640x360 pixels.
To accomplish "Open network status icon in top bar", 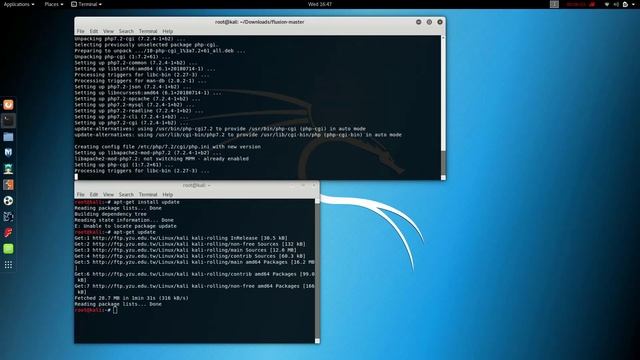I will click(607, 4).
